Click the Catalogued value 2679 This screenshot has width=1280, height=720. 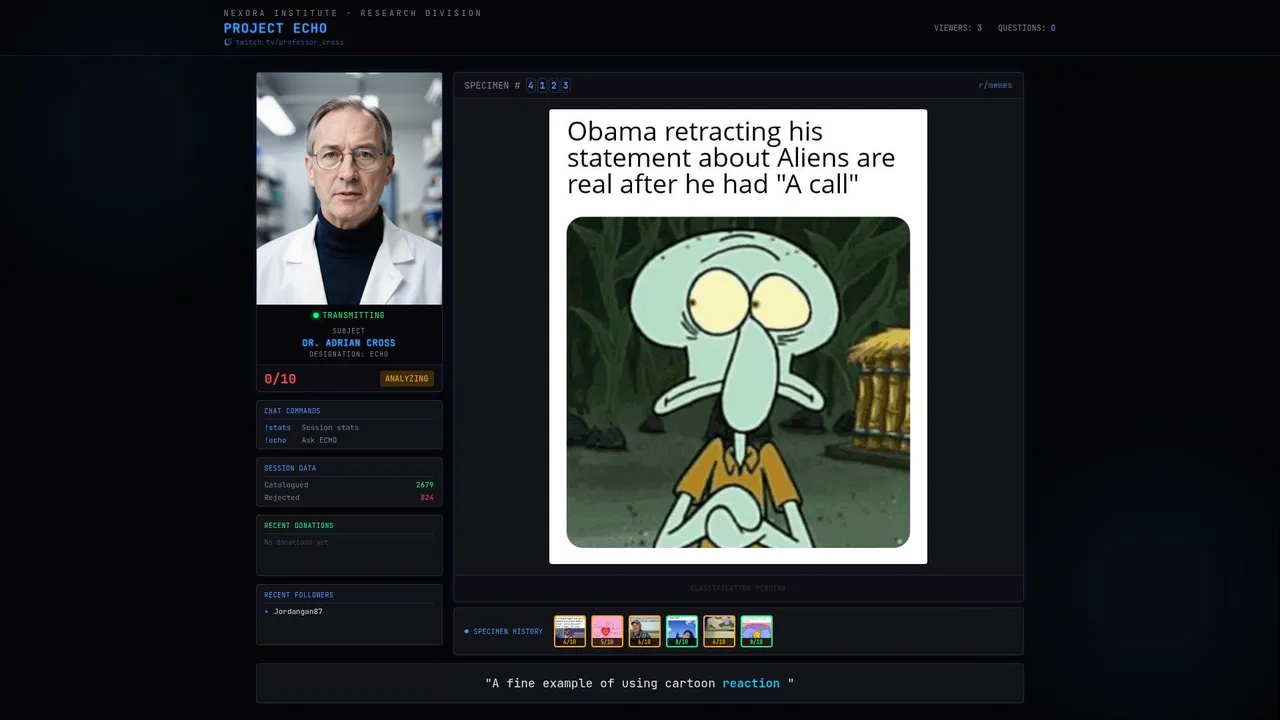(x=425, y=485)
